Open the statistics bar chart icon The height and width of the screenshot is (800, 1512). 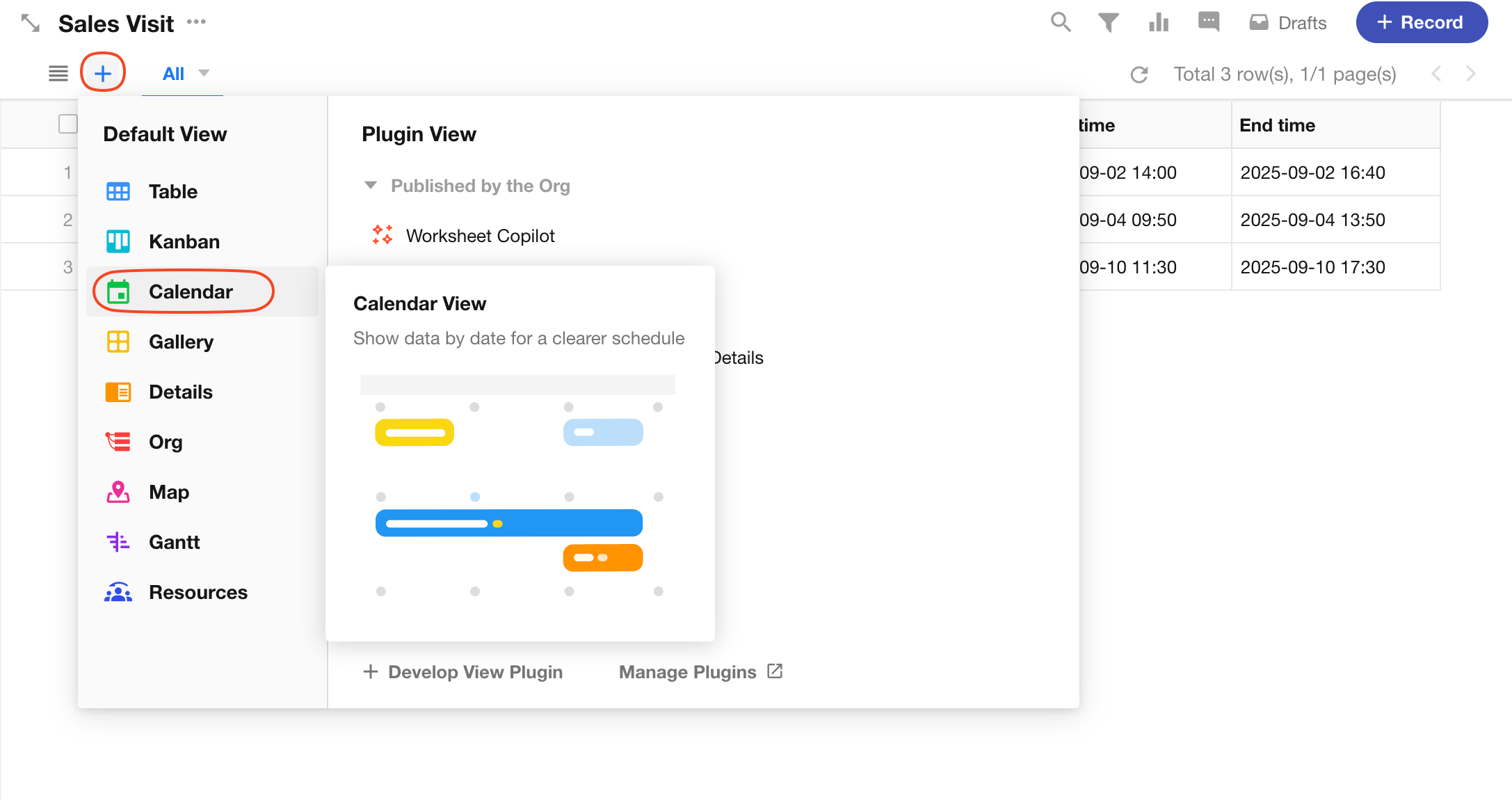pyautogui.click(x=1158, y=22)
